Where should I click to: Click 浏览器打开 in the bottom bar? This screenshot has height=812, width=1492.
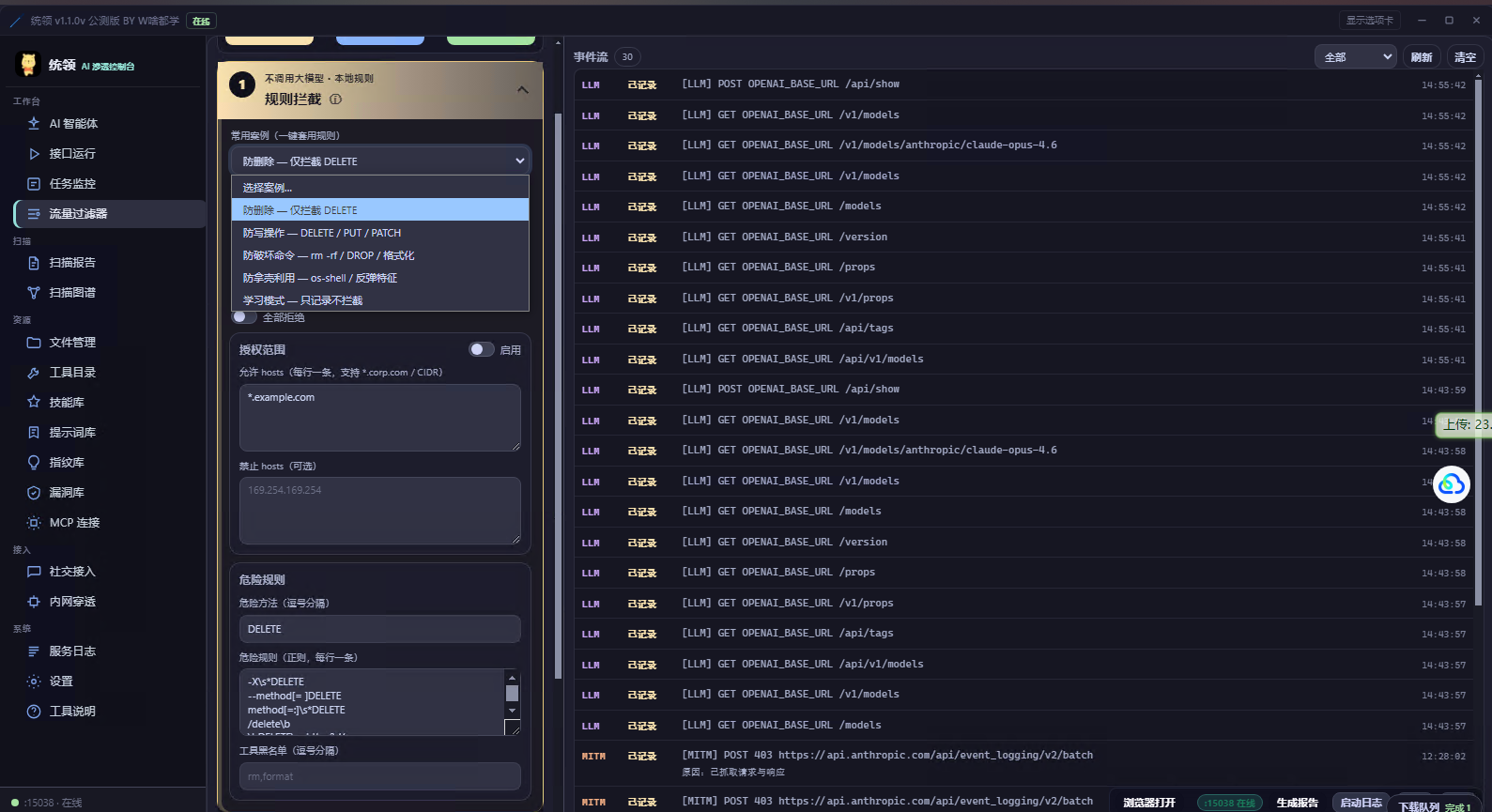[1149, 804]
